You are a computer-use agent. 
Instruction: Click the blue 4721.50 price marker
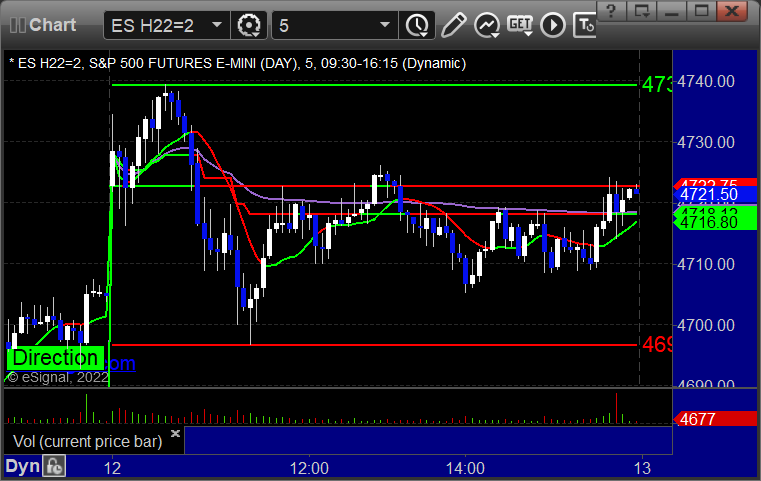tap(715, 195)
